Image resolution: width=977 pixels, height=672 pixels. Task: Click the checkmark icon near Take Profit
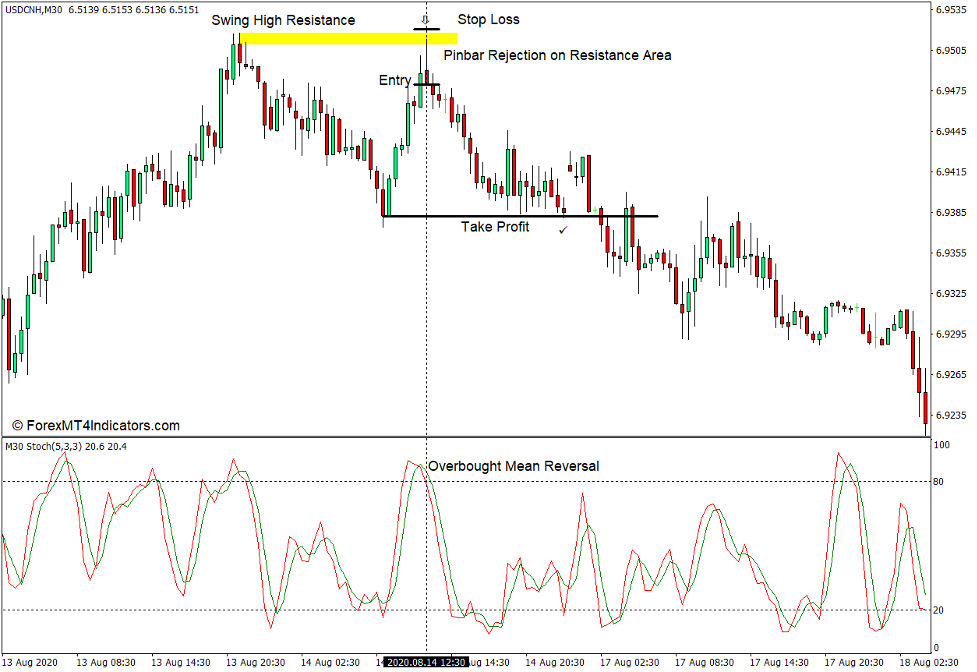pyautogui.click(x=562, y=229)
